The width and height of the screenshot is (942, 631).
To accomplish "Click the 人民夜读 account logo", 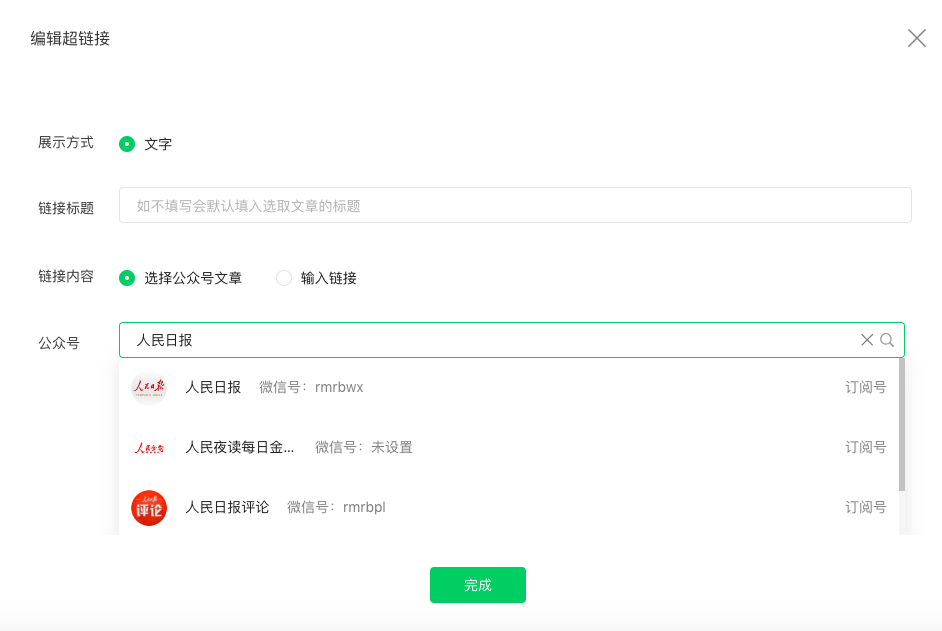I will tap(149, 448).
